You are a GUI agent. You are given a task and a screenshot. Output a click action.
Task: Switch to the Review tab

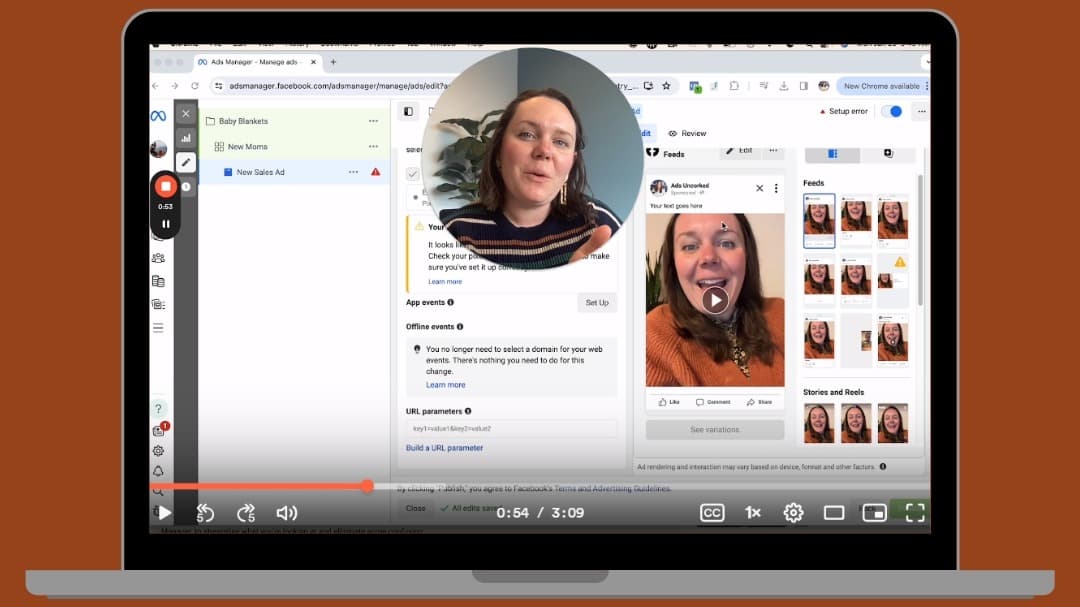[687, 134]
